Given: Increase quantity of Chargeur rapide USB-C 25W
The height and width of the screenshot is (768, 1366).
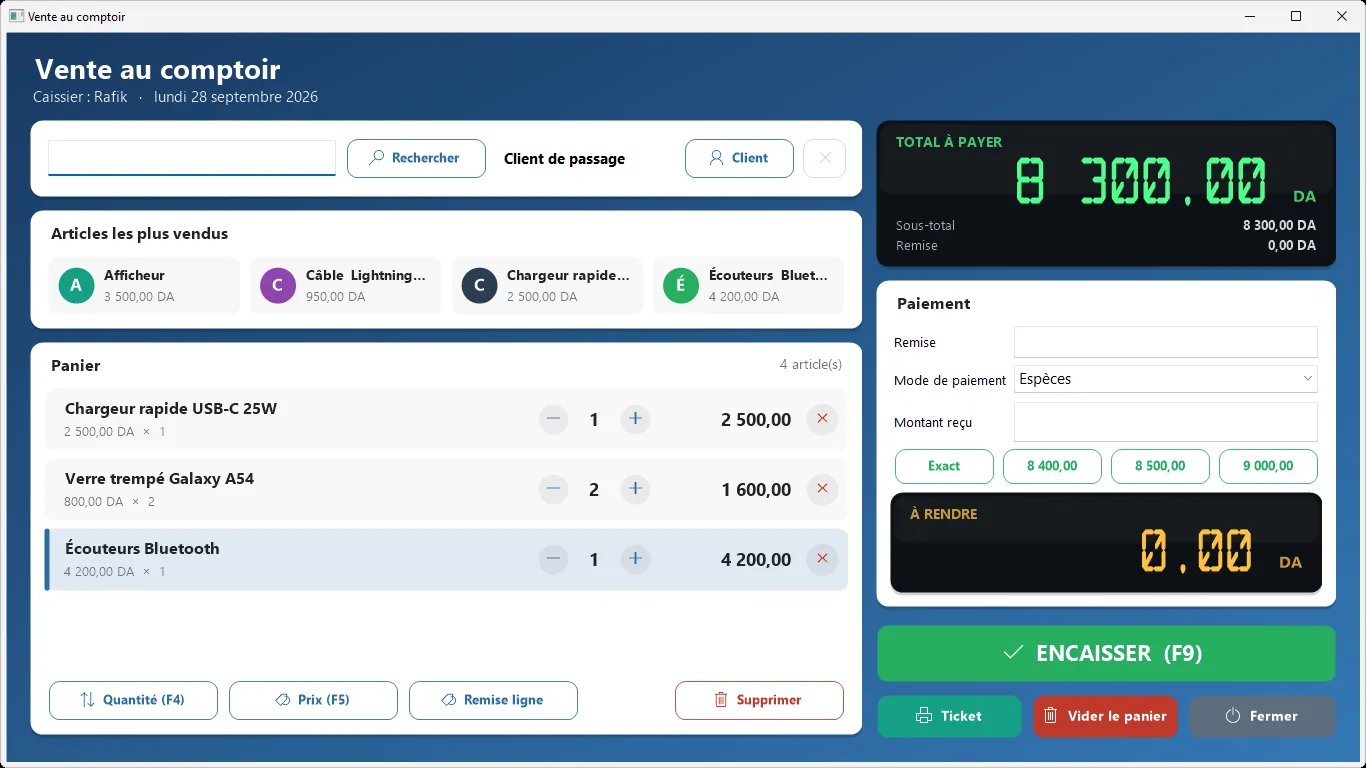Looking at the screenshot, I should [635, 419].
